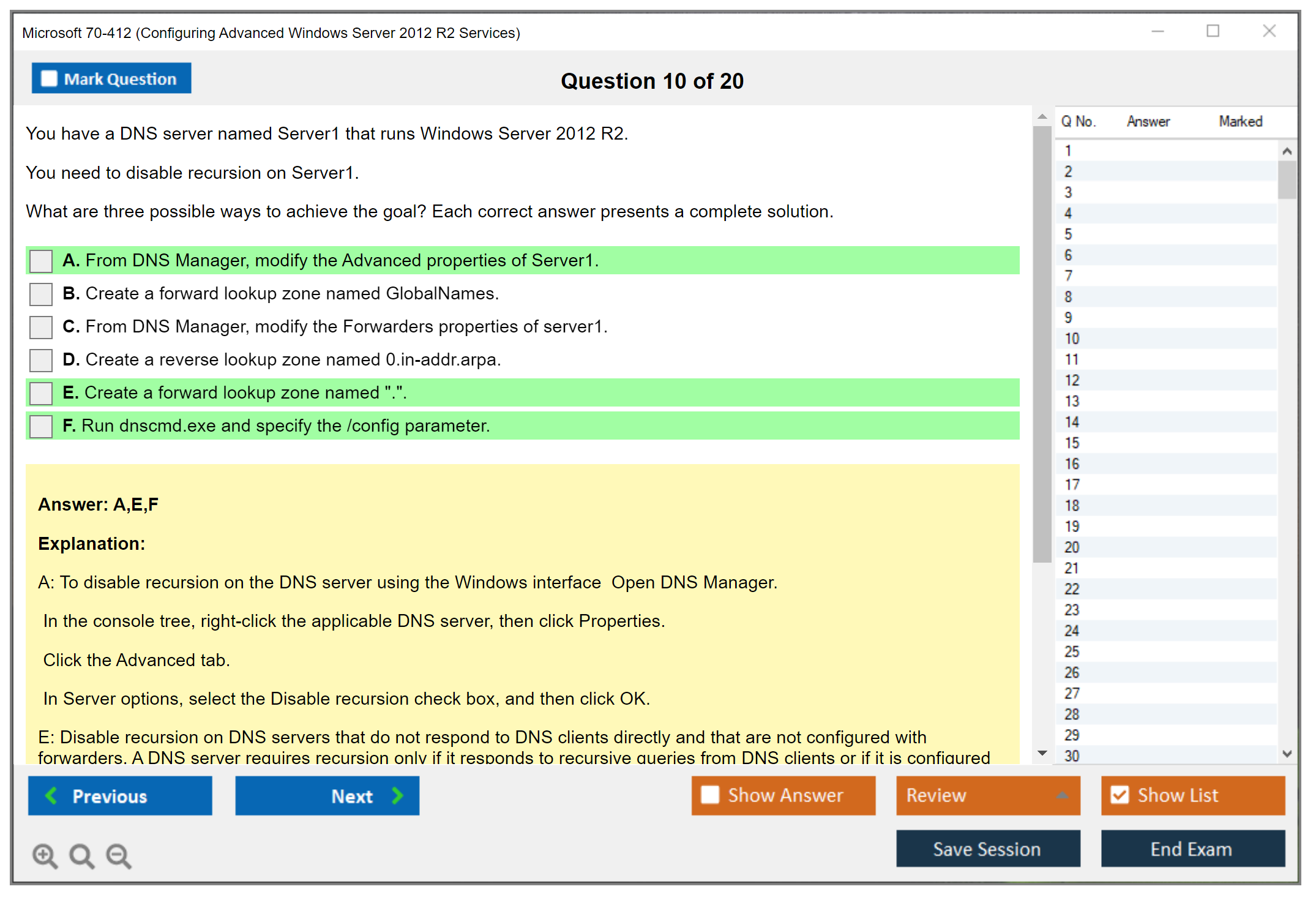1316x900 pixels.
Task: Click the Save Session button
Action: (987, 849)
